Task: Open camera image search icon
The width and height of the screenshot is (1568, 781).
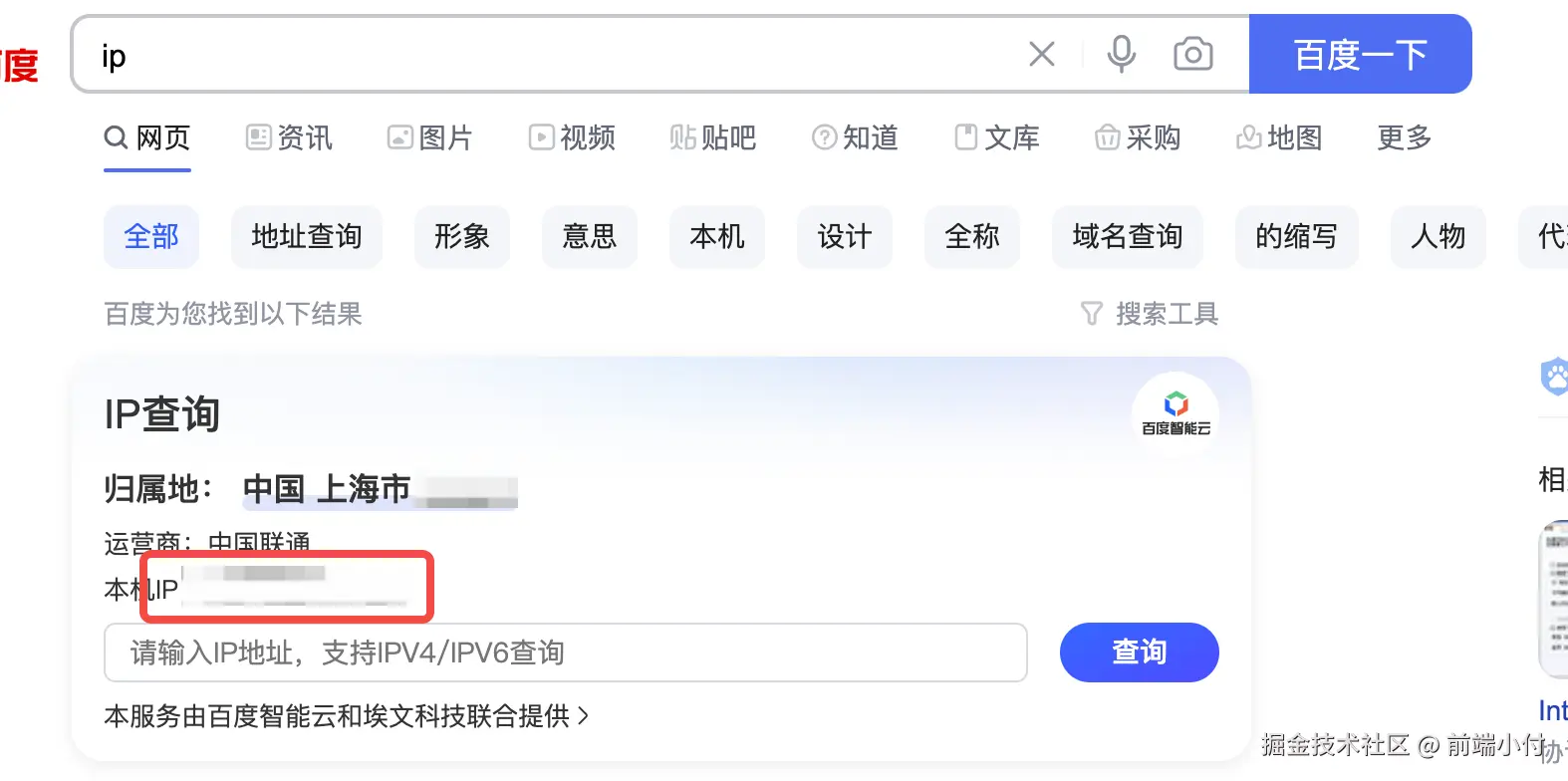Action: 1192,54
